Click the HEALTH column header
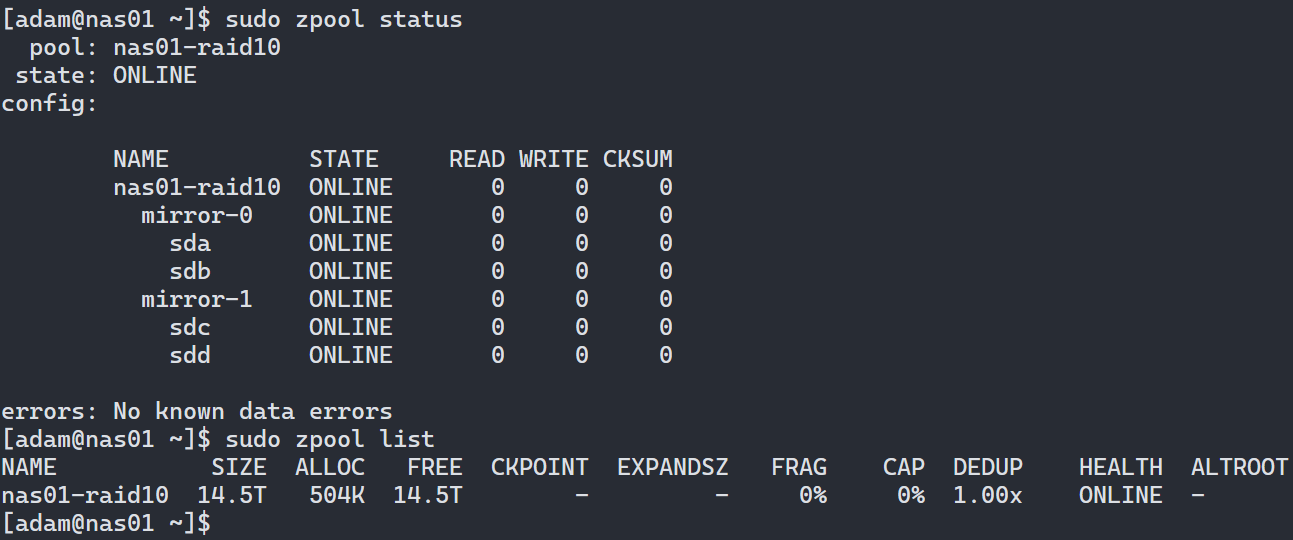Screen dimensions: 1293x540 point(1120,467)
